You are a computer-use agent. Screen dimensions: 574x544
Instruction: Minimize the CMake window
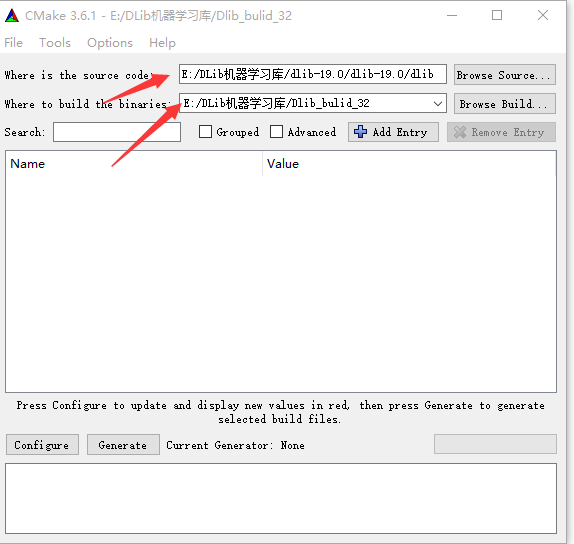click(x=452, y=15)
